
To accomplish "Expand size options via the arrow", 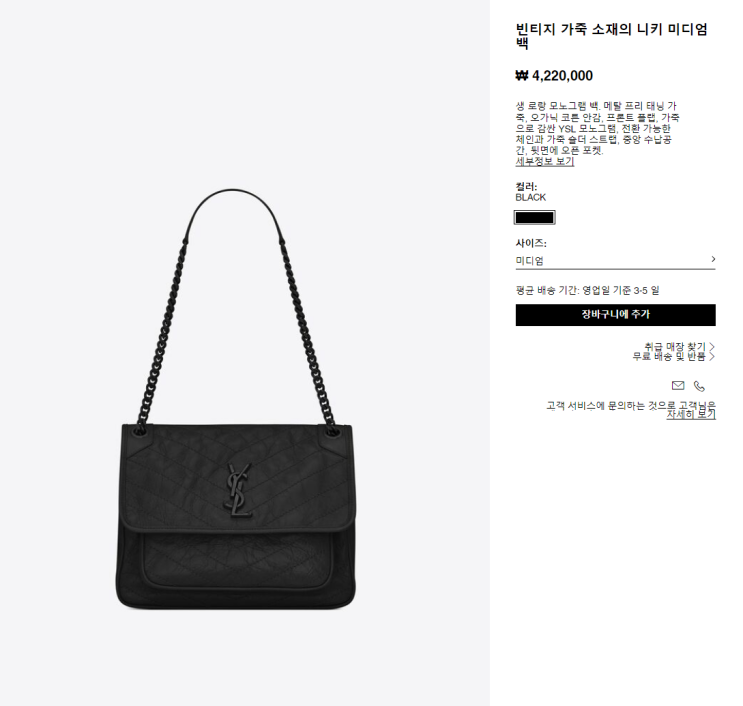I will [713, 259].
